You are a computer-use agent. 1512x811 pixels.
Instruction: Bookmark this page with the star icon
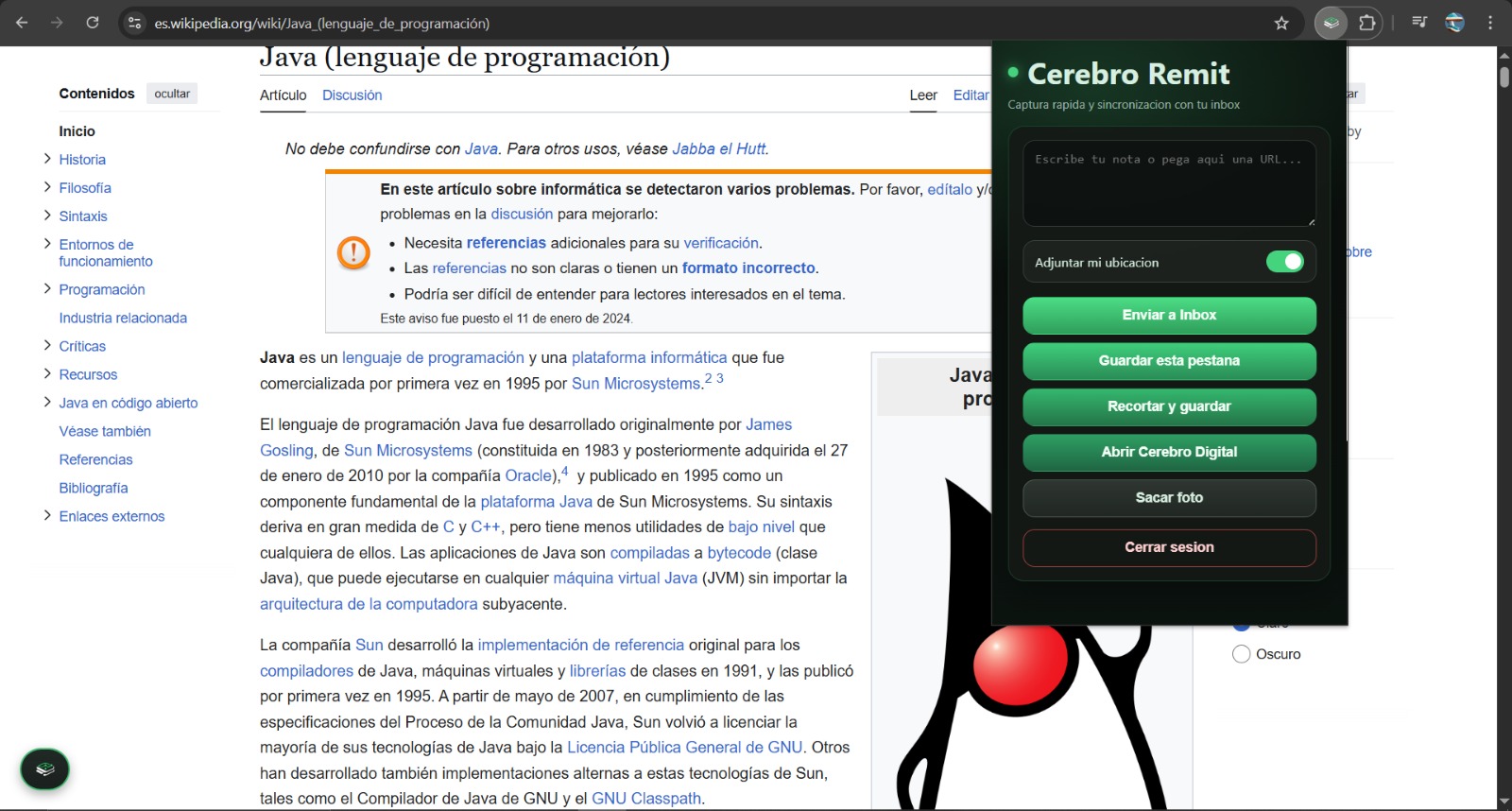point(1281,23)
